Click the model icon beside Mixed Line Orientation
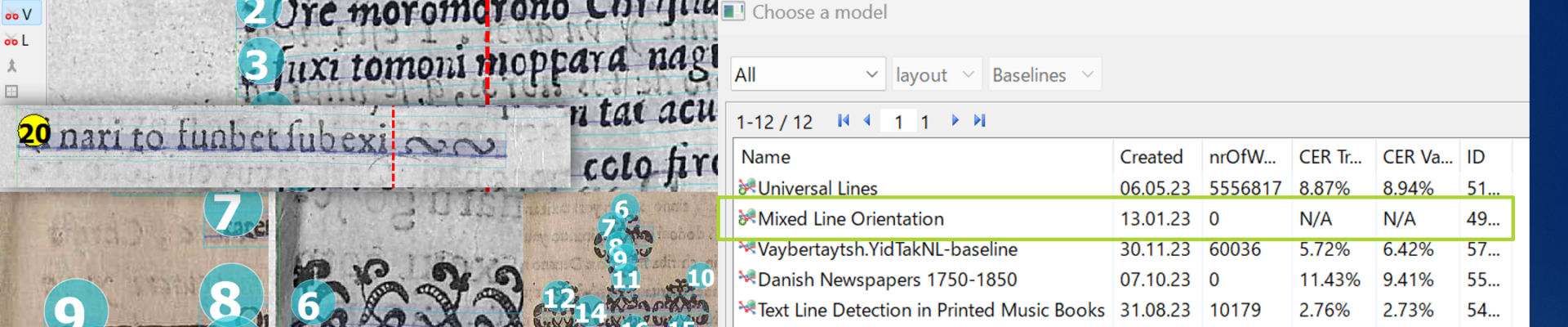This screenshot has height=327, width=1568. (x=746, y=217)
